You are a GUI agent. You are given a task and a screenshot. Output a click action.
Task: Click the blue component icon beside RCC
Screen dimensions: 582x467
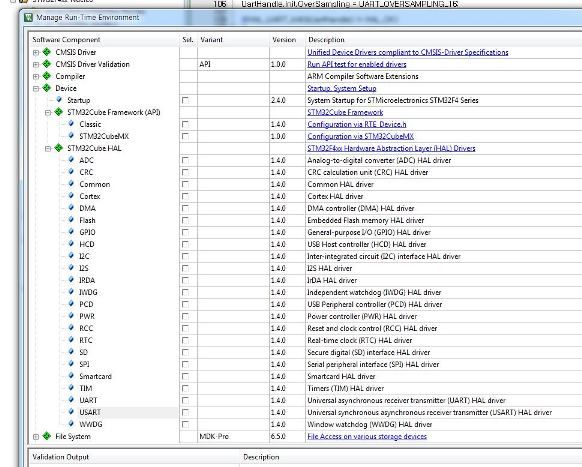pyautogui.click(x=71, y=328)
